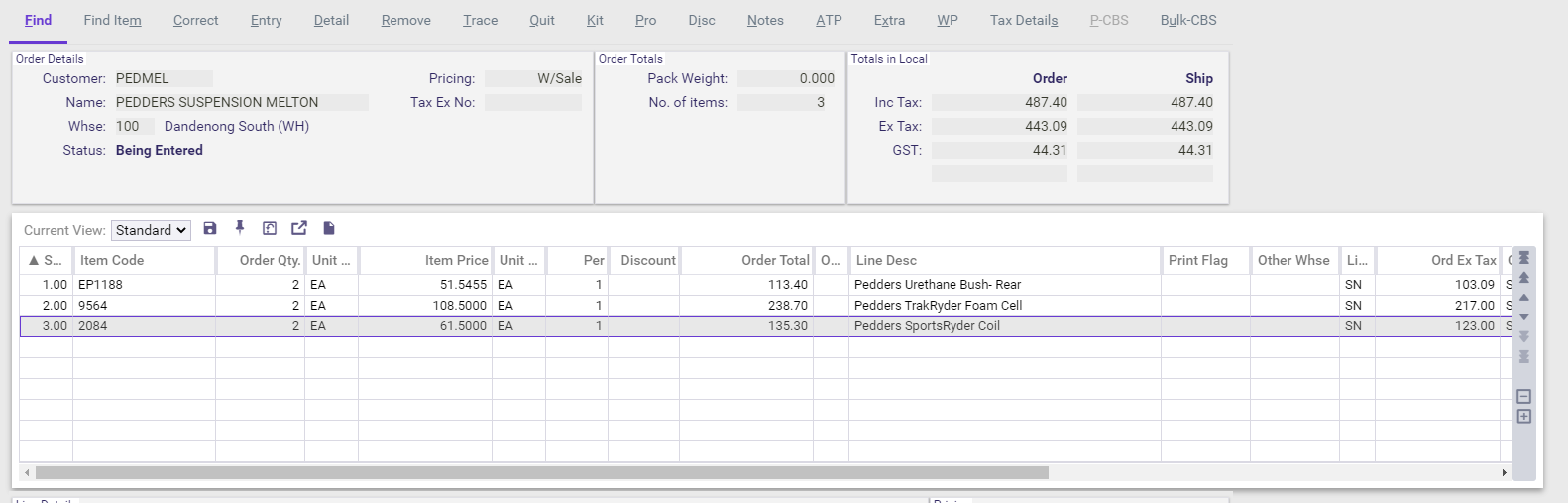
Task: Jump to last record in grid
Action: coord(1524,356)
